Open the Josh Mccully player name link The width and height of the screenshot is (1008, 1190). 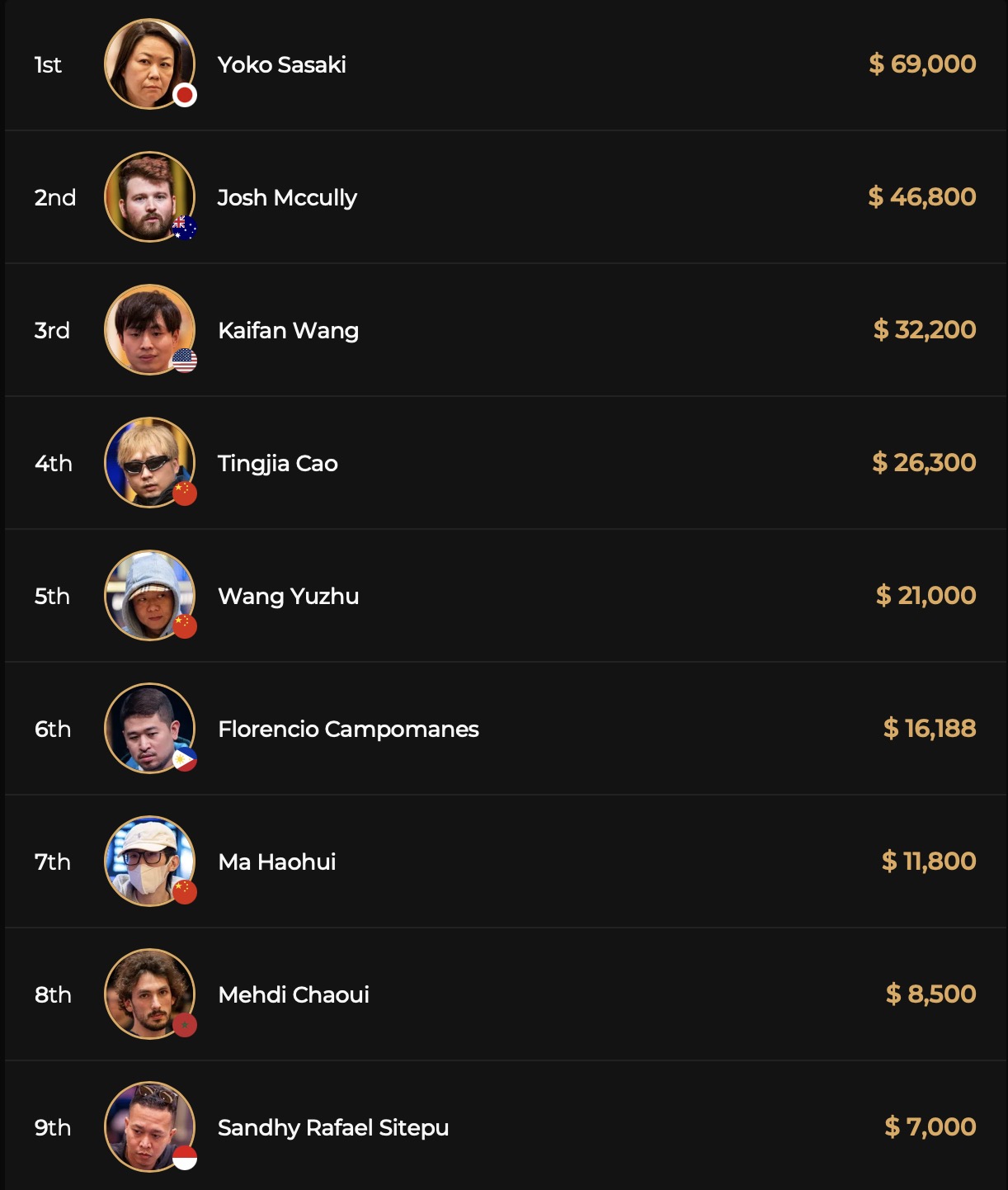click(x=287, y=198)
